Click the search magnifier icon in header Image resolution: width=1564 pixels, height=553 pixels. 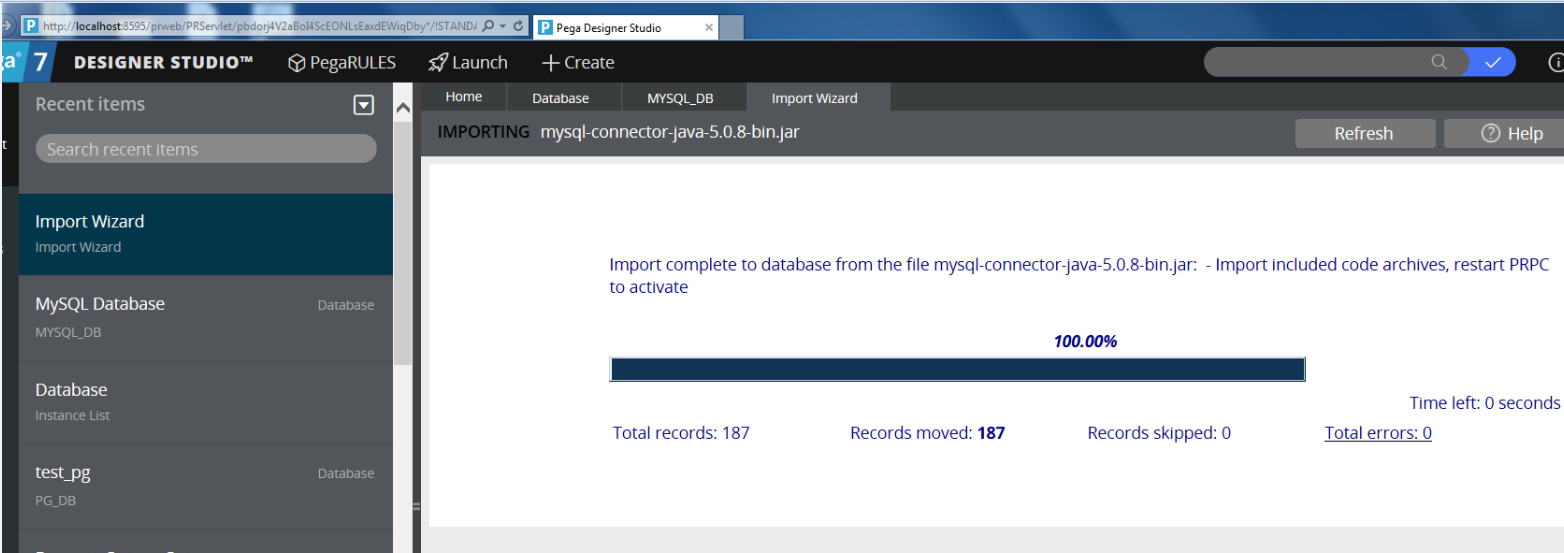tap(1439, 62)
